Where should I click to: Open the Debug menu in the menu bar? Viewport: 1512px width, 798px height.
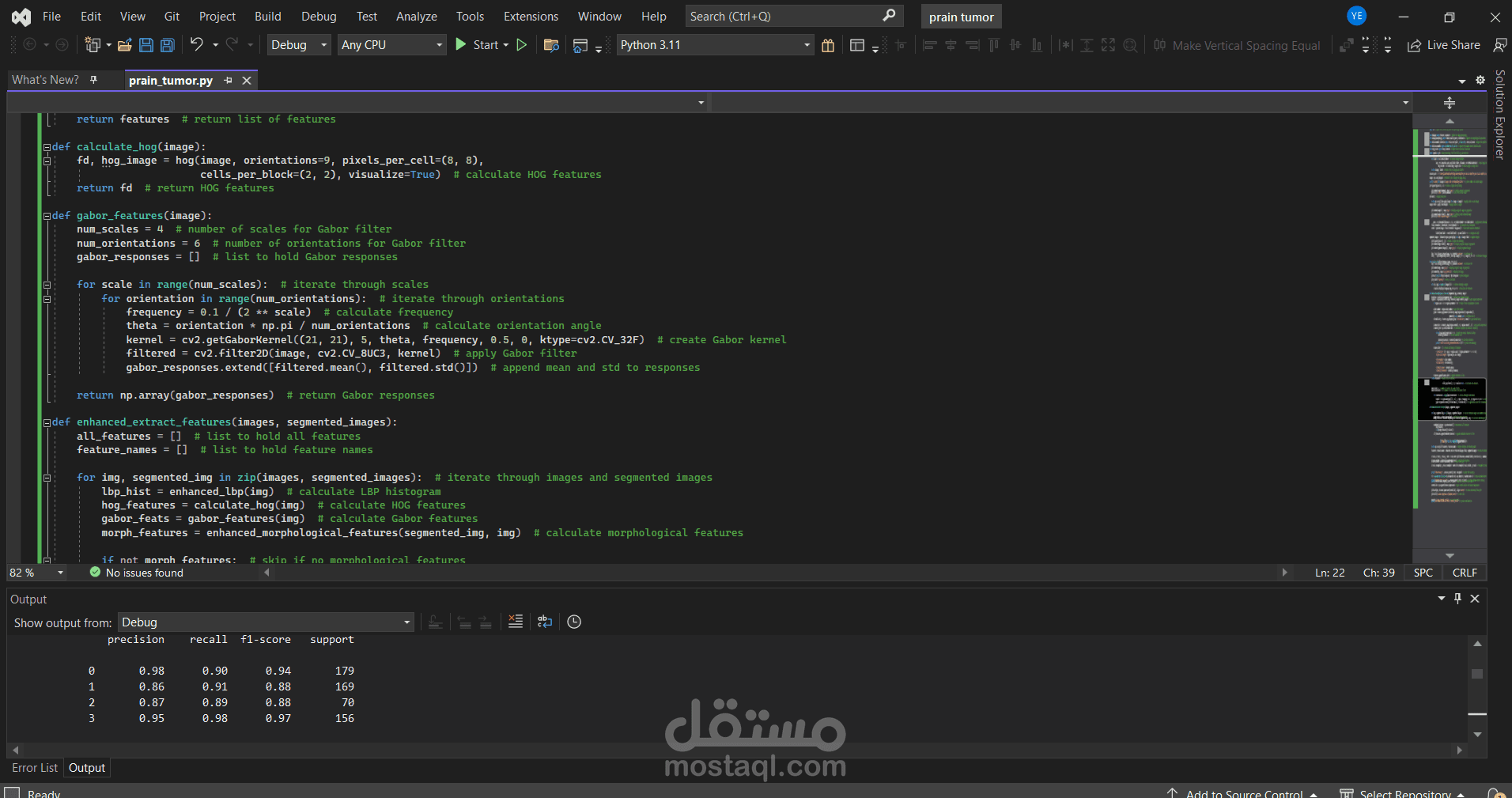tap(319, 16)
